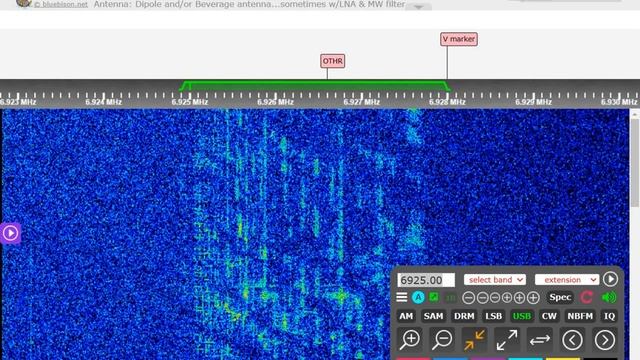Image resolution: width=640 pixels, height=360 pixels.
Task: Select AM demodulation mode
Action: (x=406, y=316)
